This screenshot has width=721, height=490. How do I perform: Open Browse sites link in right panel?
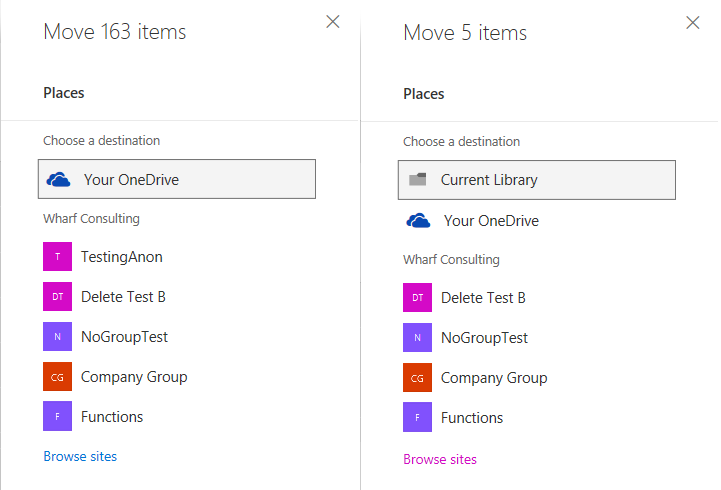click(x=440, y=460)
